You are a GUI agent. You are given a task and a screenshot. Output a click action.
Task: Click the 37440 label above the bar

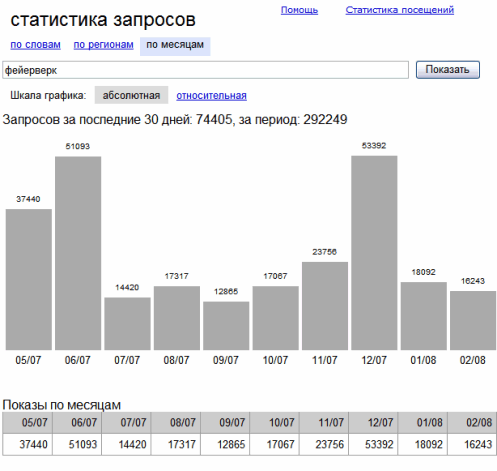pyautogui.click(x=28, y=199)
